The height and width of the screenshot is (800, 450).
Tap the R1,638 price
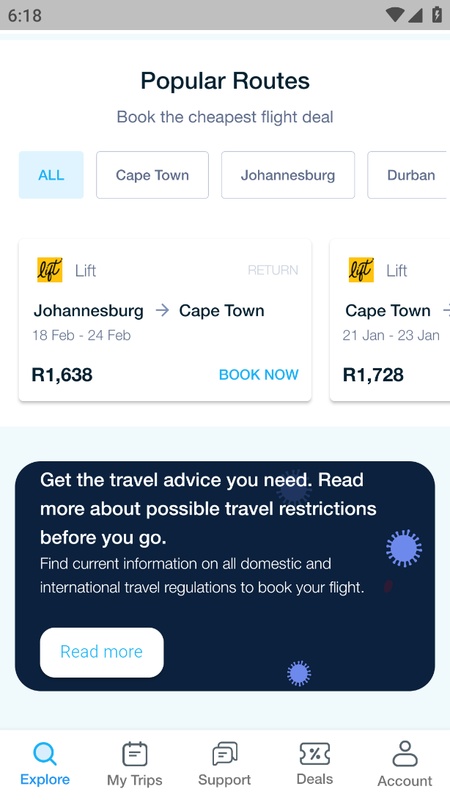coord(62,375)
